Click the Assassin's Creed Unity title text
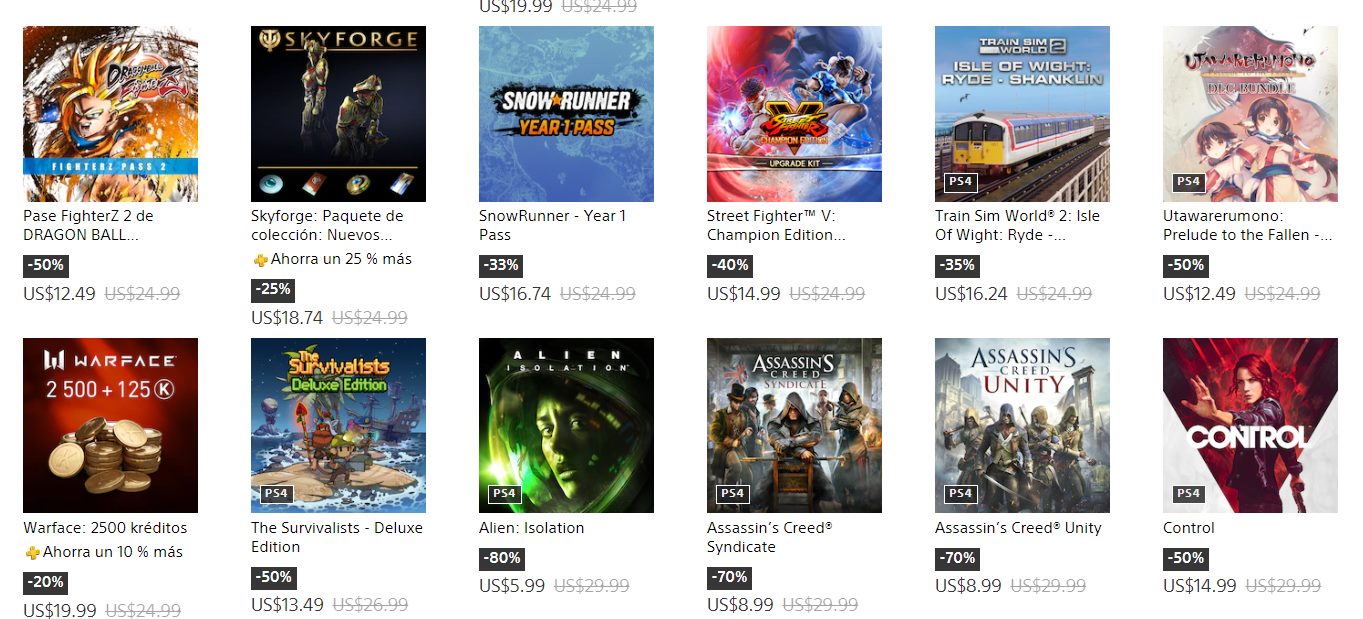 point(1018,528)
